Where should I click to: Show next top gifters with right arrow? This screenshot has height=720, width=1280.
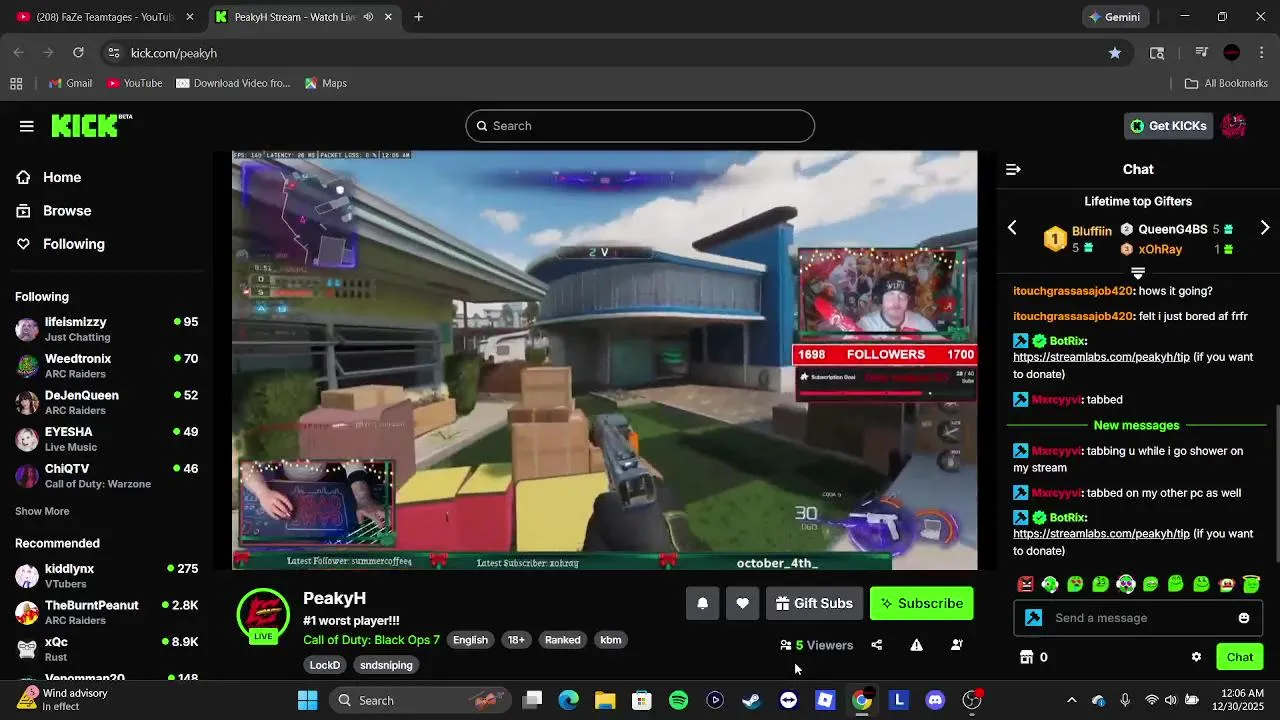[1265, 228]
